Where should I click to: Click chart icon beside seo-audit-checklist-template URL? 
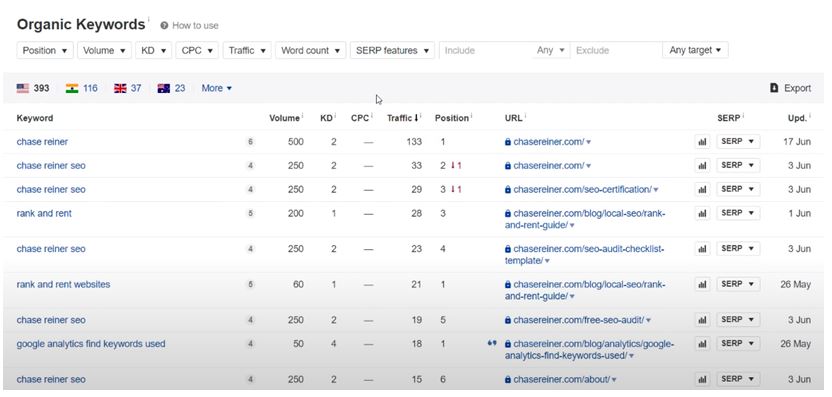pyautogui.click(x=702, y=249)
